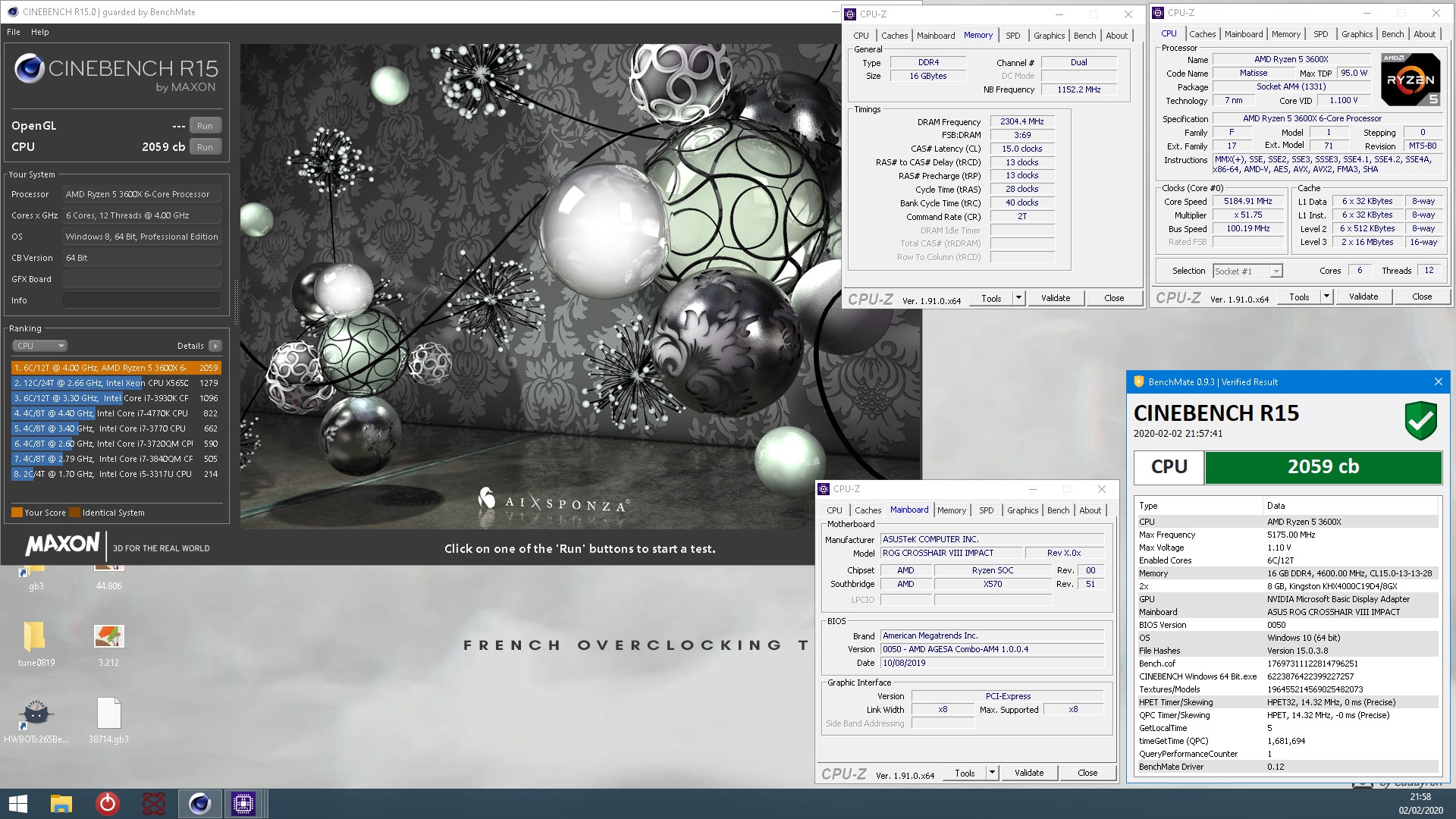The height and width of the screenshot is (819, 1456).
Task: Open Tools dropdown arrow in CPU-Z Memory window
Action: tap(1018, 298)
